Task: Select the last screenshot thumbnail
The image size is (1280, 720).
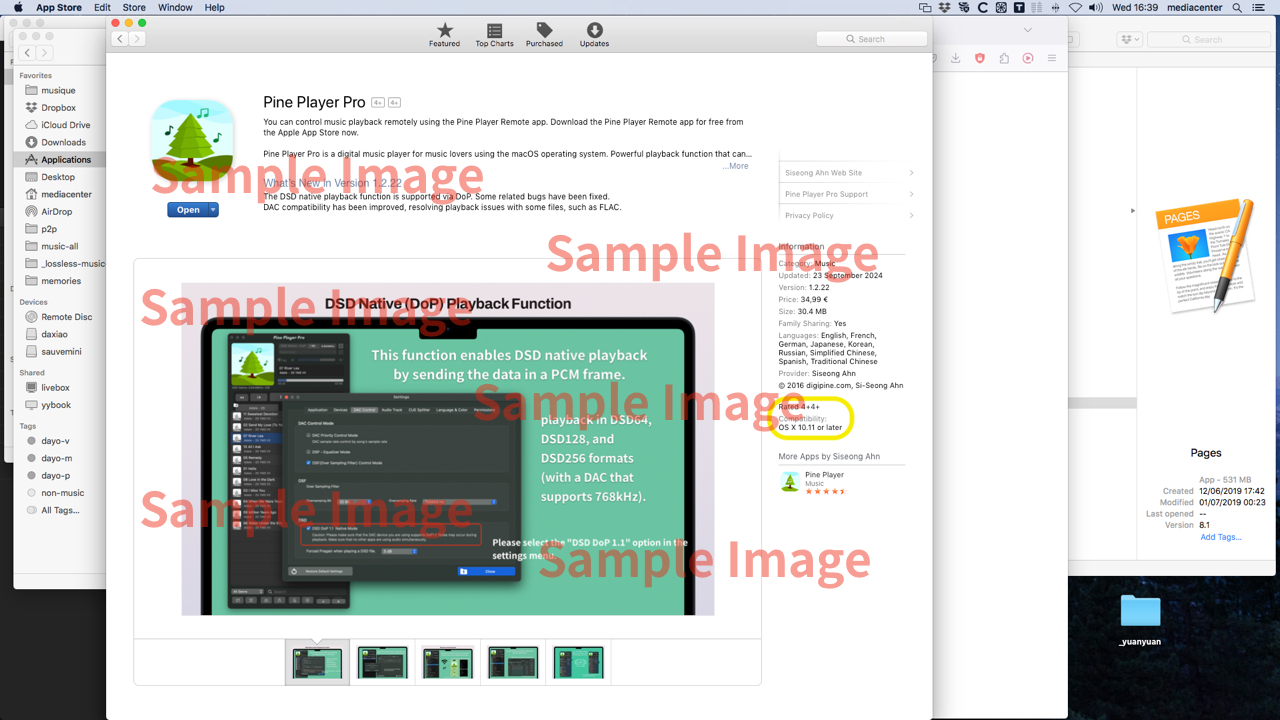Action: [578, 663]
